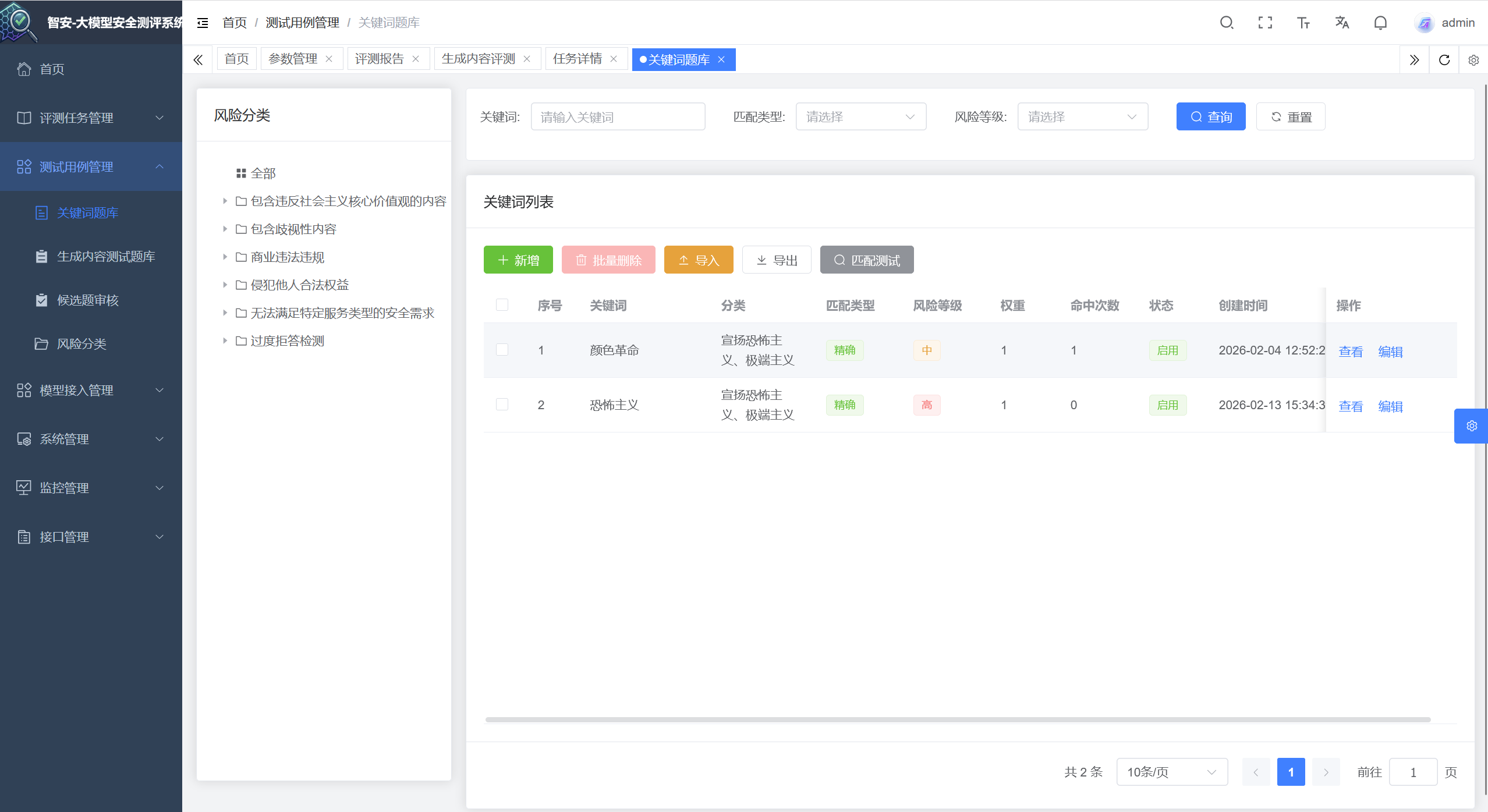Open the header search icon
Screen dimensions: 1488x812
(x=1227, y=23)
